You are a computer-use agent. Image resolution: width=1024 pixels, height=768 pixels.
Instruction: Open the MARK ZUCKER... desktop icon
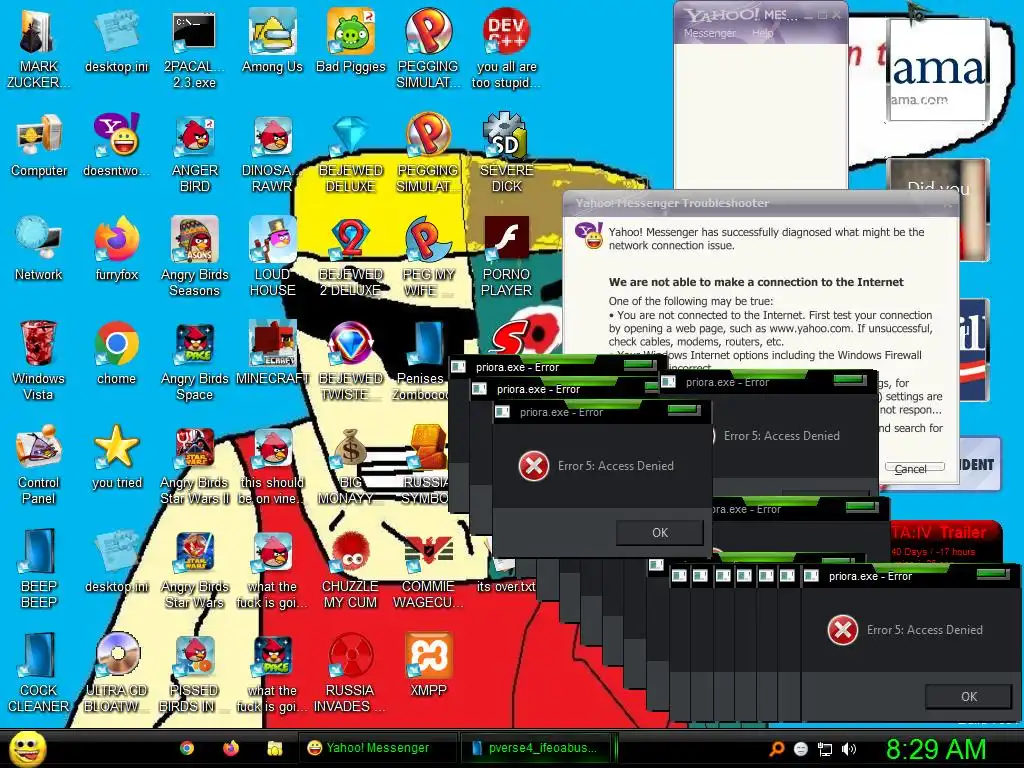38,47
